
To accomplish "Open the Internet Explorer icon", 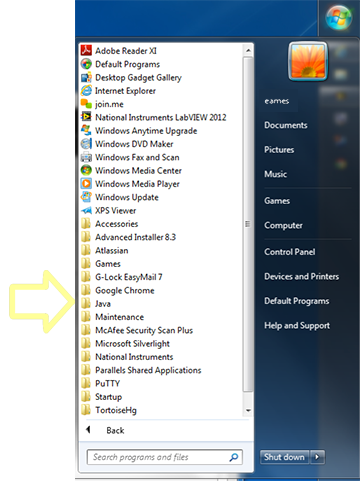I will [86, 91].
